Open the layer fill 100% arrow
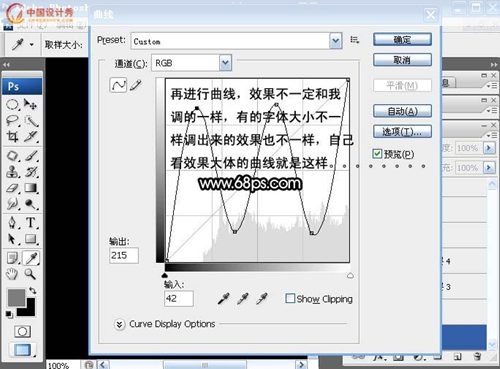Image resolution: width=500 pixels, height=369 pixels. point(489,167)
